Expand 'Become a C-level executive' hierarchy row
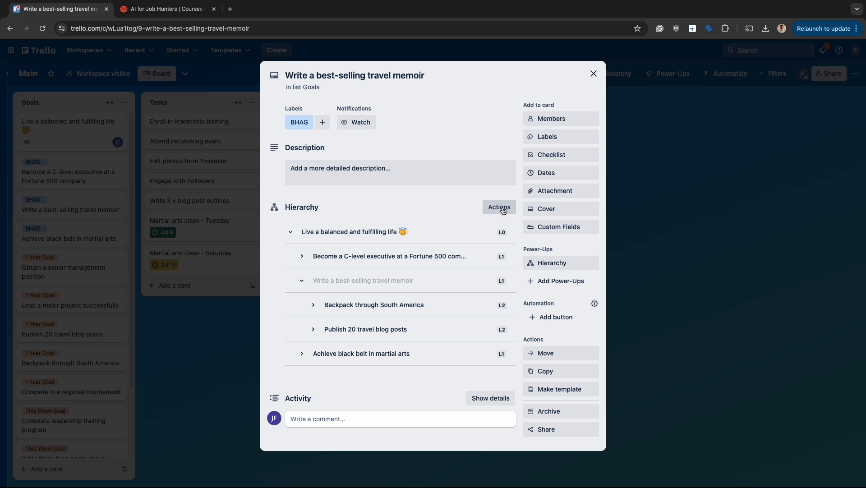 302,256
